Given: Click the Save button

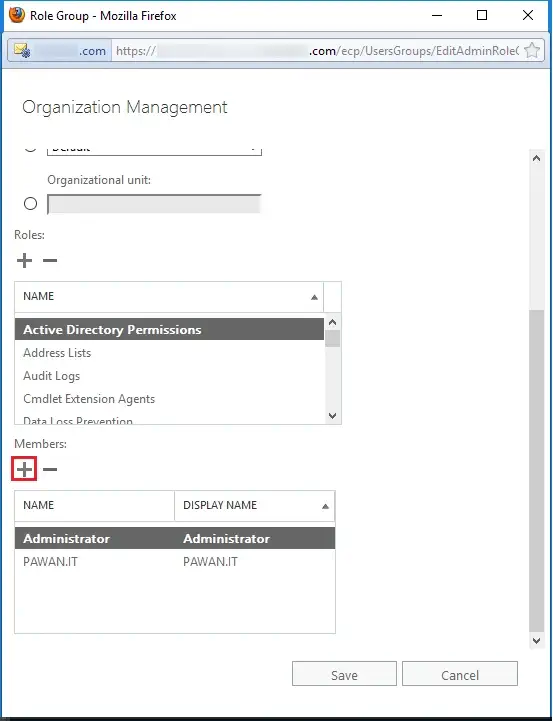Looking at the screenshot, I should 344,674.
